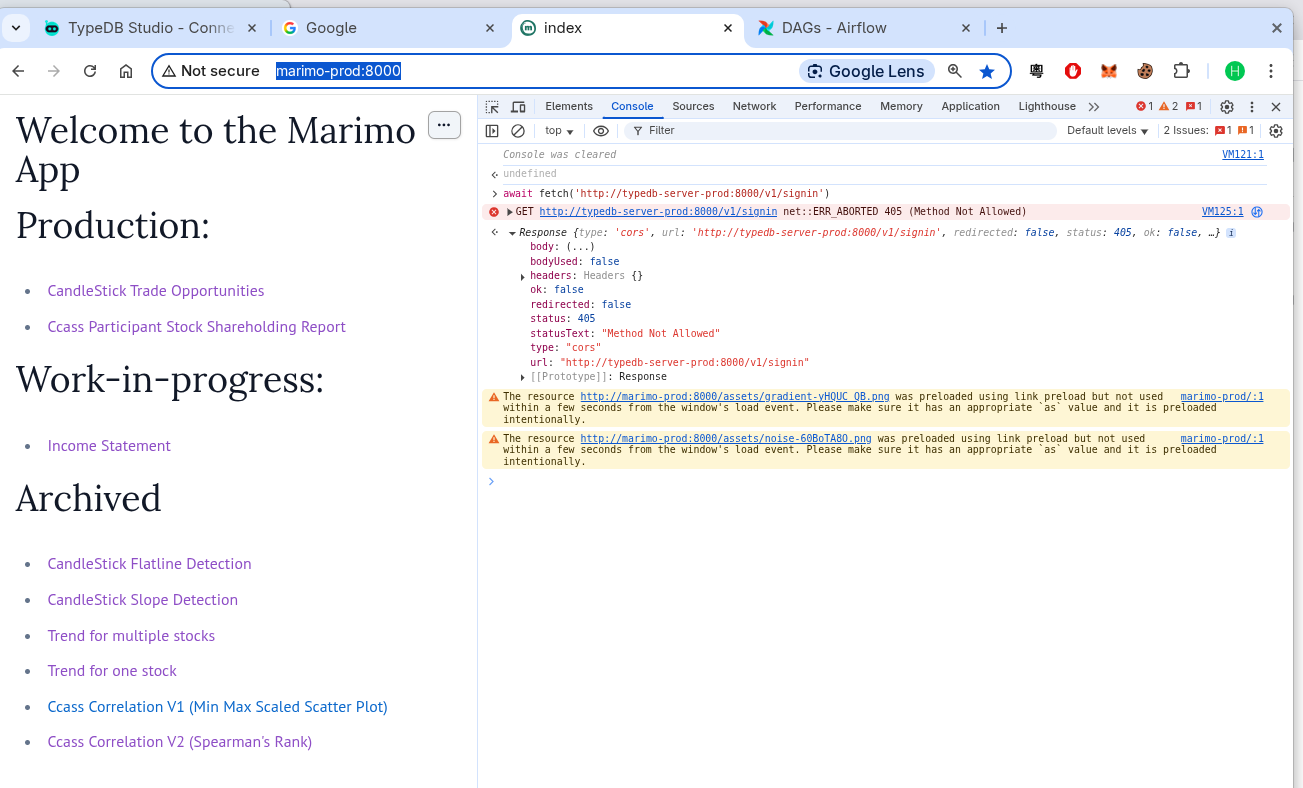Switch to the Application tab

[x=970, y=107]
